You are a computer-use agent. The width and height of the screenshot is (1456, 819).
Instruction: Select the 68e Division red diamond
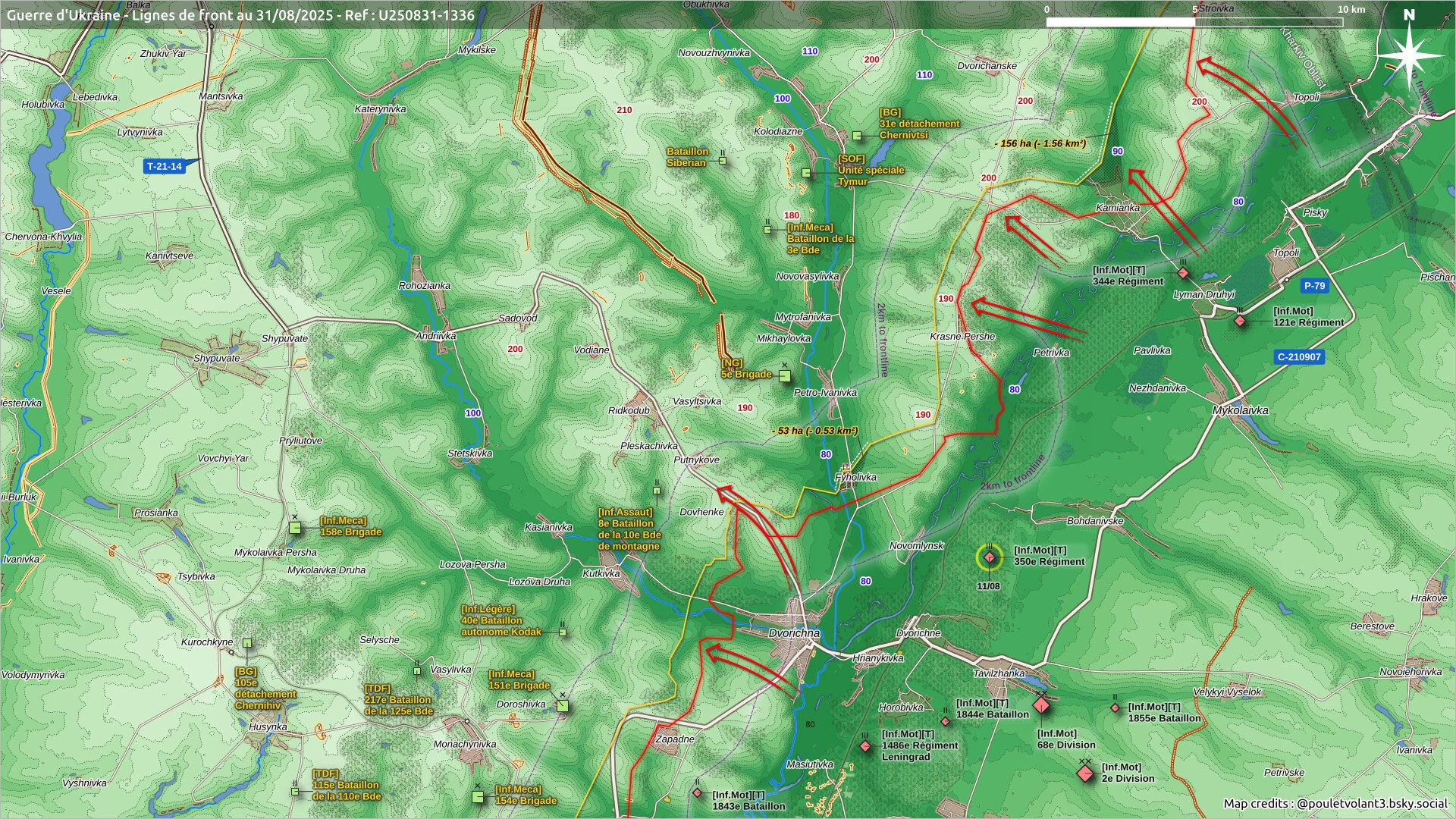click(1042, 706)
